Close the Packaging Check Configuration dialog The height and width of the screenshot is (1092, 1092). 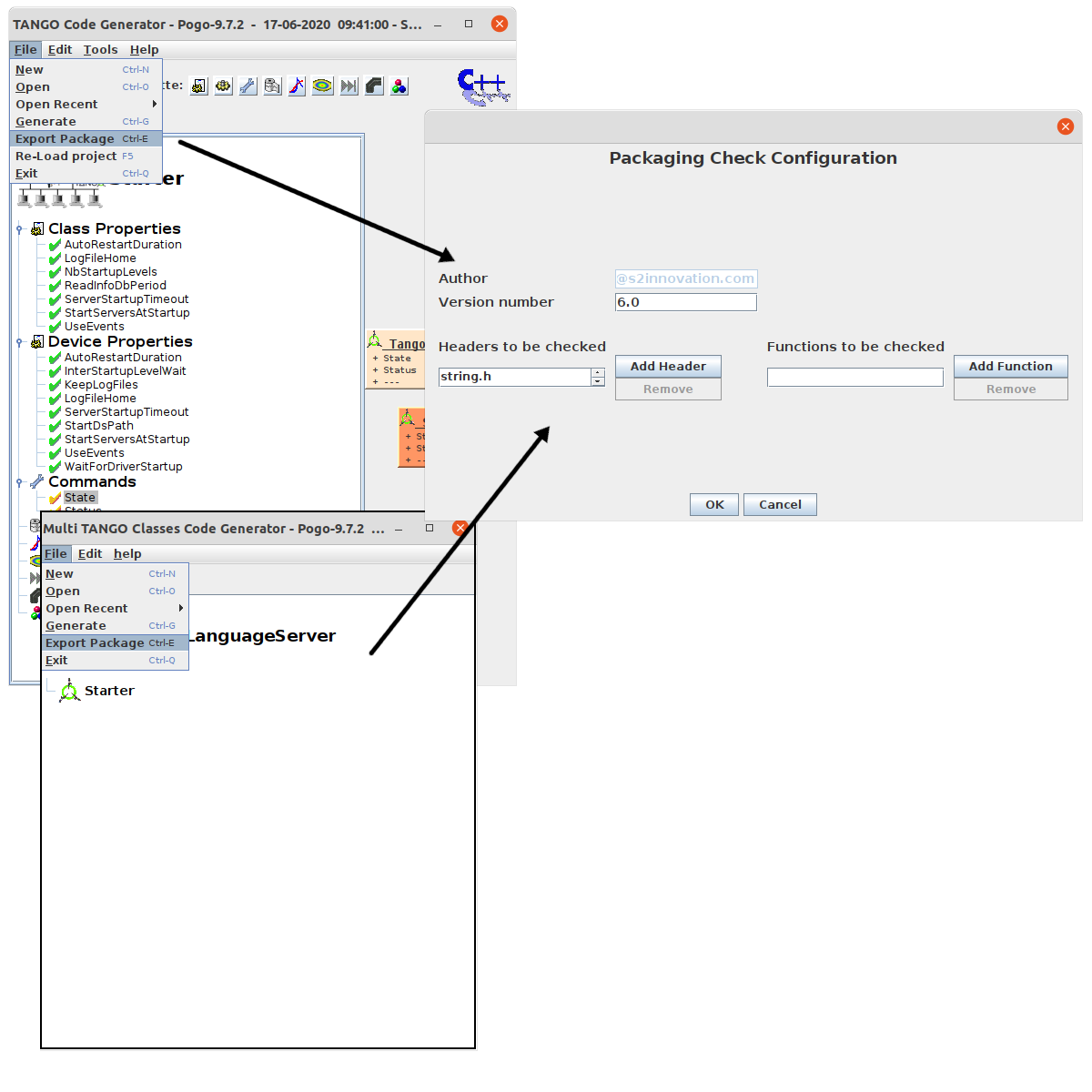[1066, 126]
